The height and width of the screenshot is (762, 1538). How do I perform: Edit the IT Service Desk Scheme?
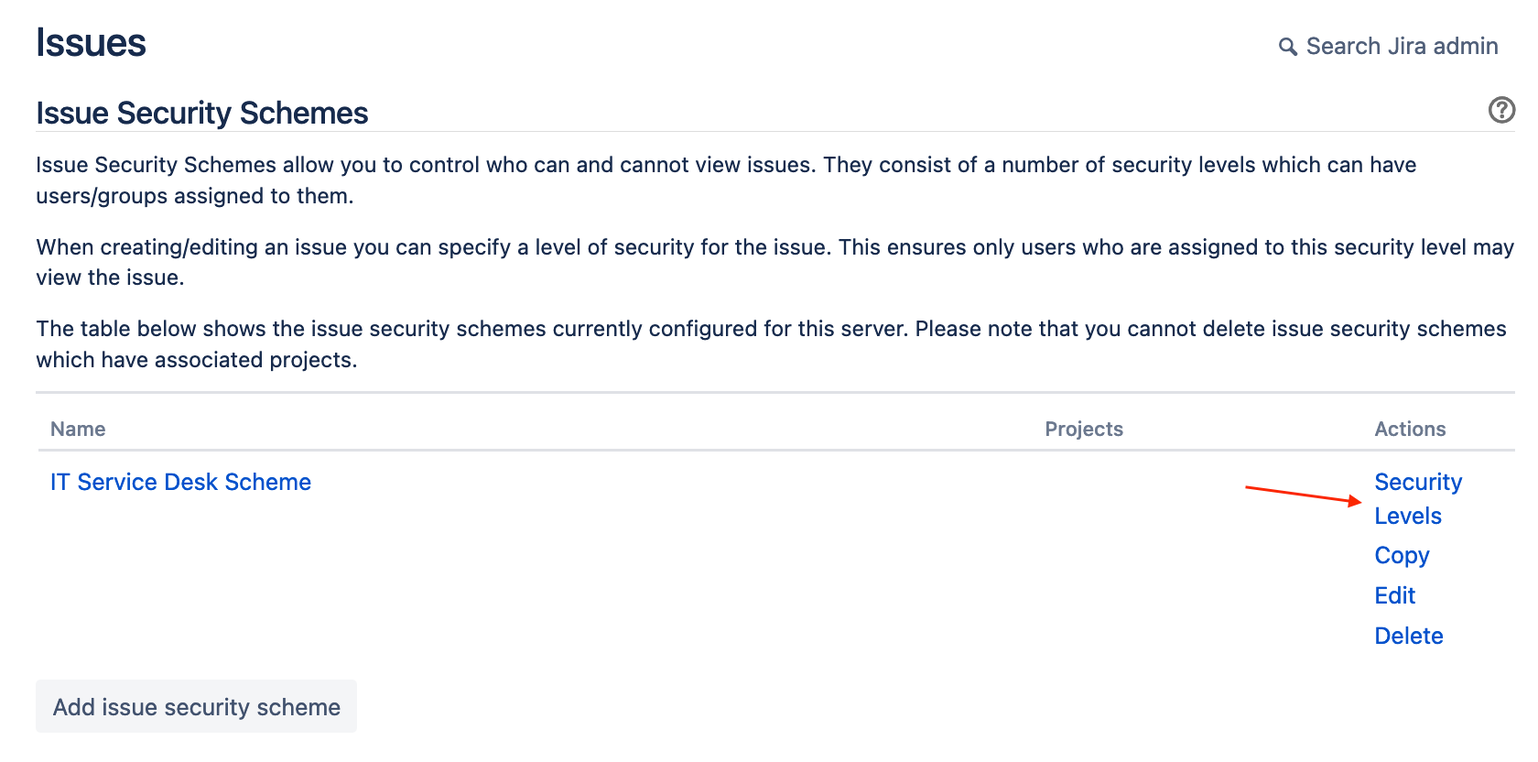1395,596
